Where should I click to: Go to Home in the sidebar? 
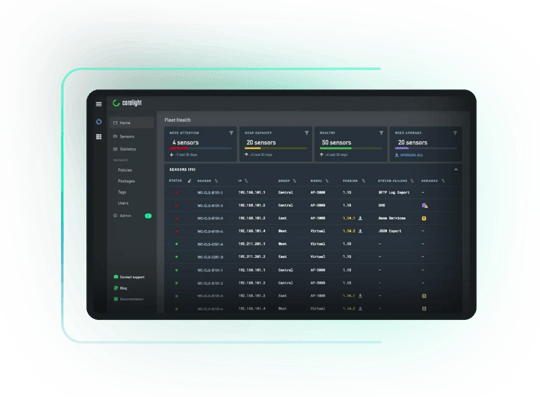[132, 123]
